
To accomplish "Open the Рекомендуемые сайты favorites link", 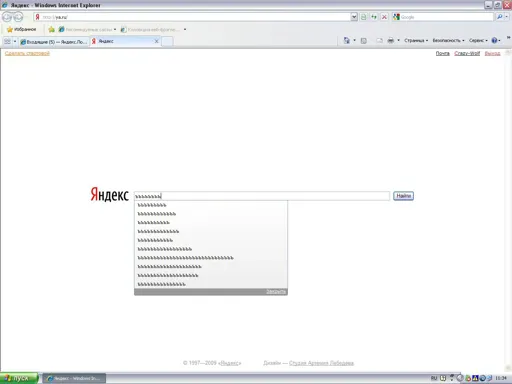I will click(88, 29).
